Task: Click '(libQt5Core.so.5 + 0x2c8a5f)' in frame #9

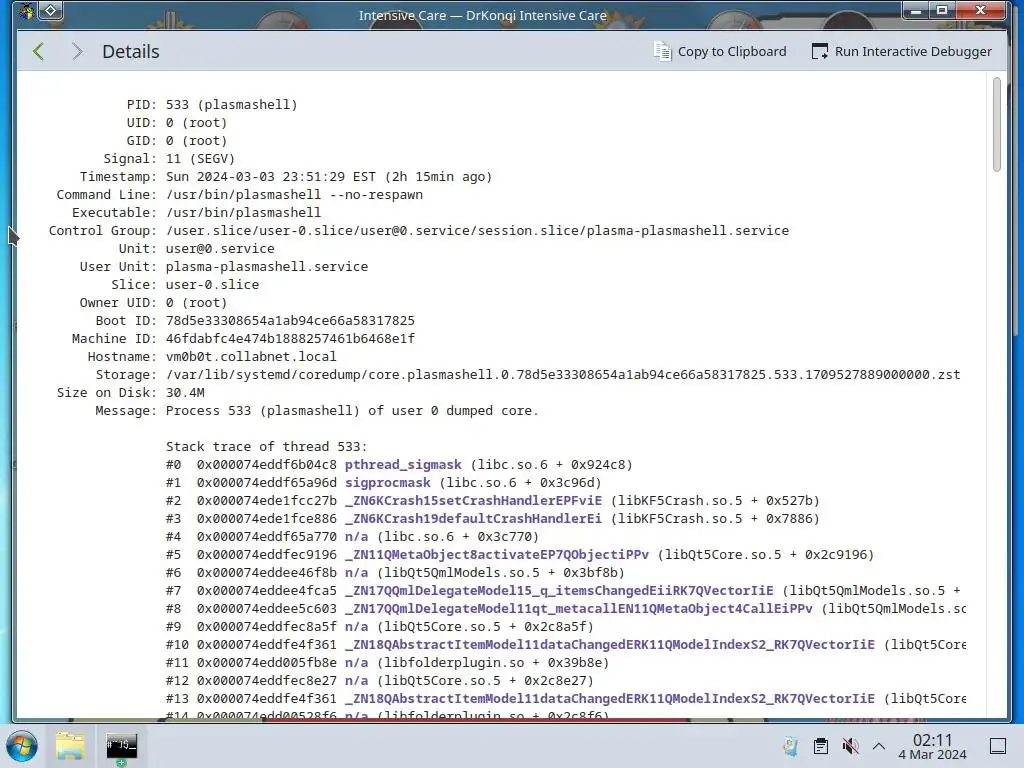Action: click(x=485, y=626)
